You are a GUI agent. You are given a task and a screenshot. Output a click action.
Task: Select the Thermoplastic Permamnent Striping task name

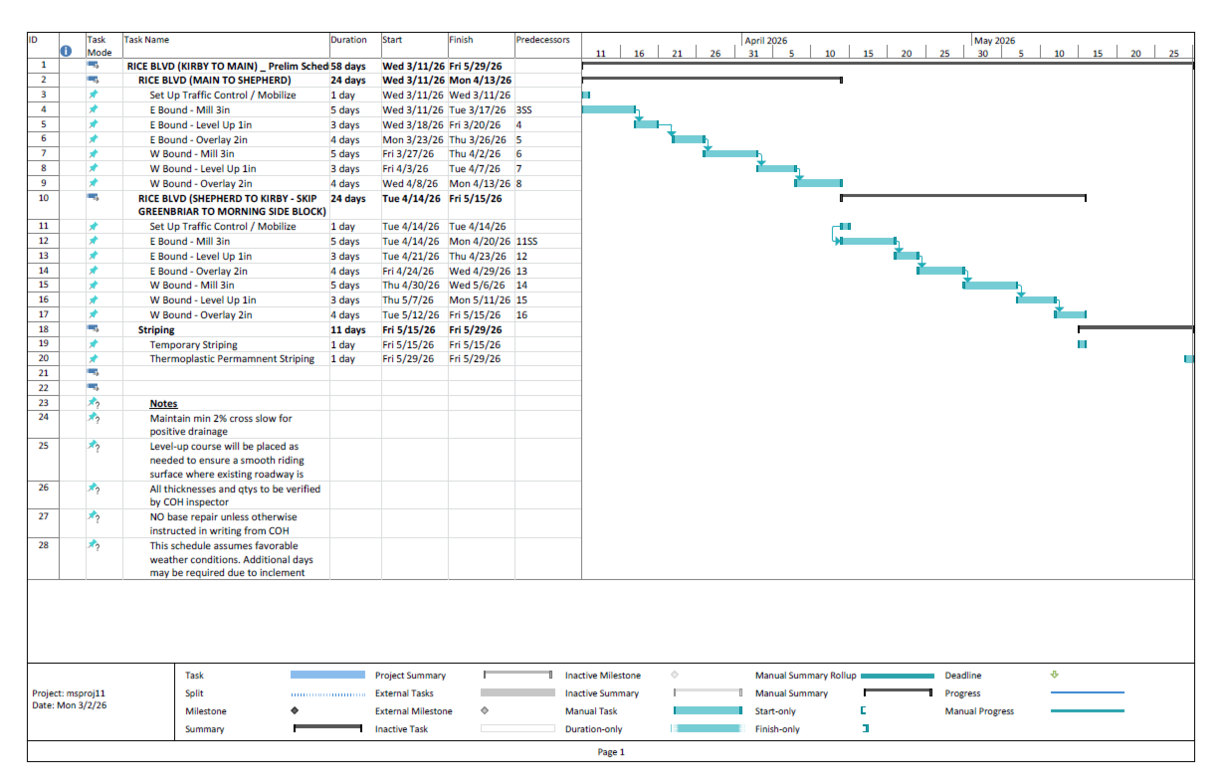click(x=231, y=358)
